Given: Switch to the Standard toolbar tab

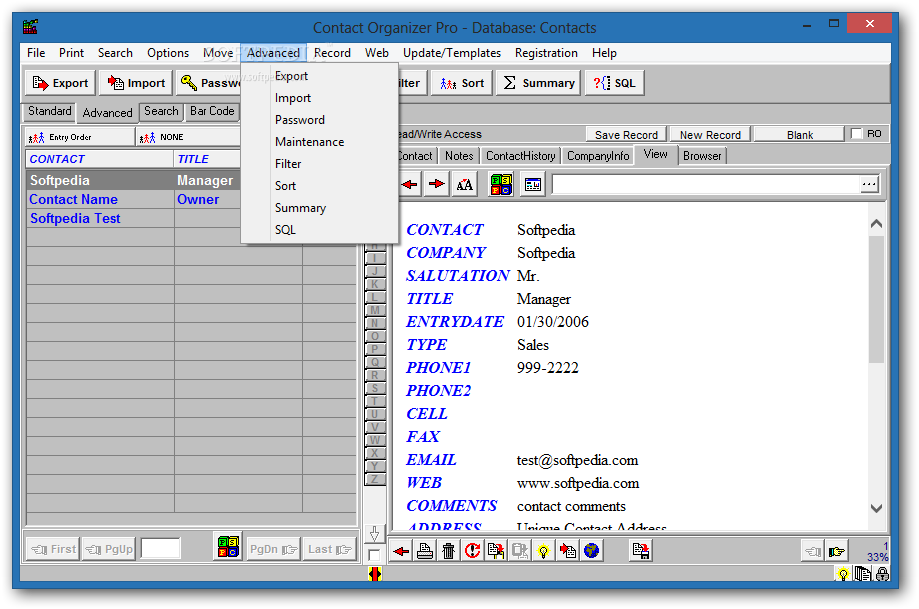Looking at the screenshot, I should pos(50,111).
